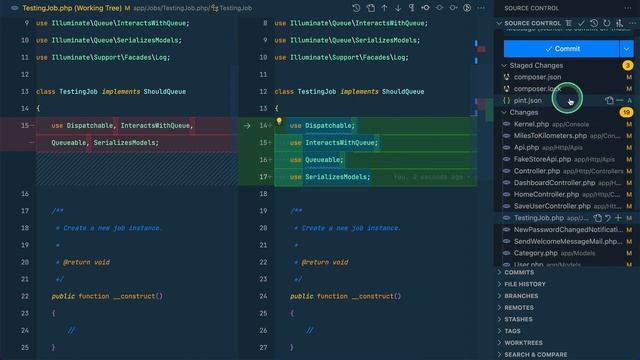The height and width of the screenshot is (360, 640).
Task: Click Commit button
Action: (x=561, y=49)
